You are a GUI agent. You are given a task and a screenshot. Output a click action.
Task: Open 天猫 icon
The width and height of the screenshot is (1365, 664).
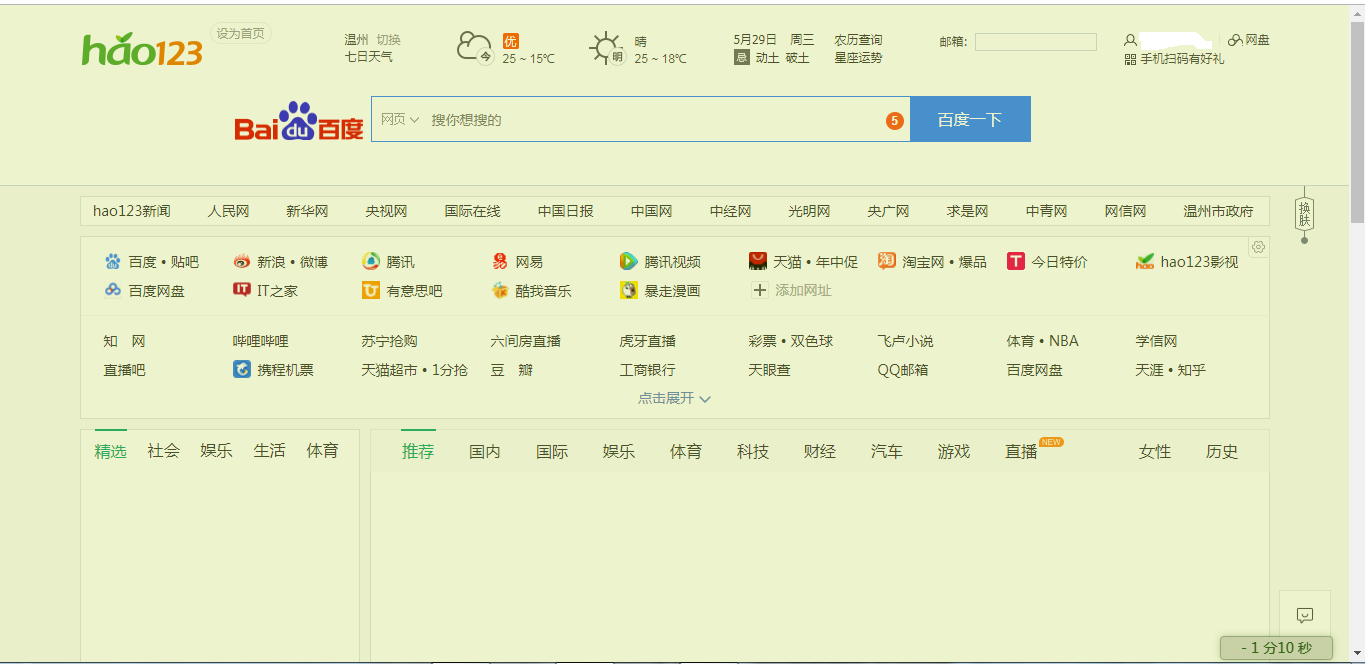[x=758, y=262]
